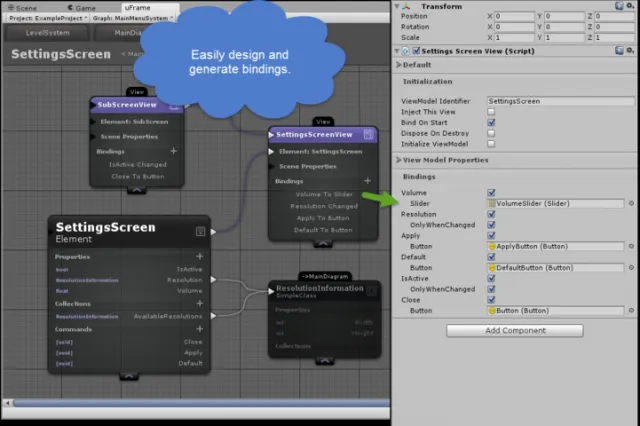
Task: Click the SettingsScreen element node icon
Action: click(200, 231)
